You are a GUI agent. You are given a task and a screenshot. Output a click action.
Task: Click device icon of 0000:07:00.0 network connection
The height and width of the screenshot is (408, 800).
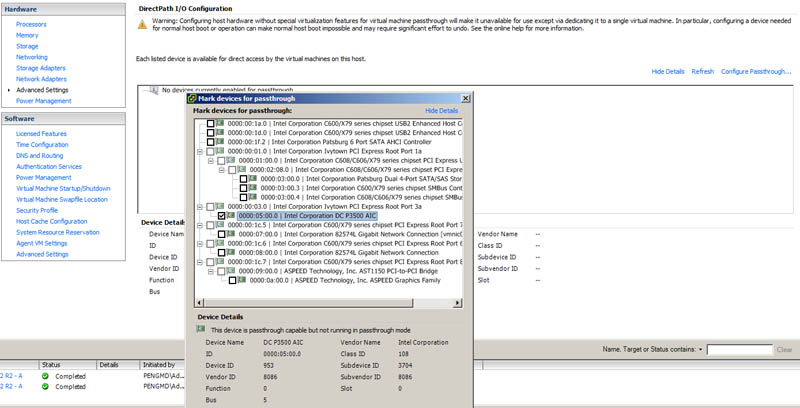point(231,234)
